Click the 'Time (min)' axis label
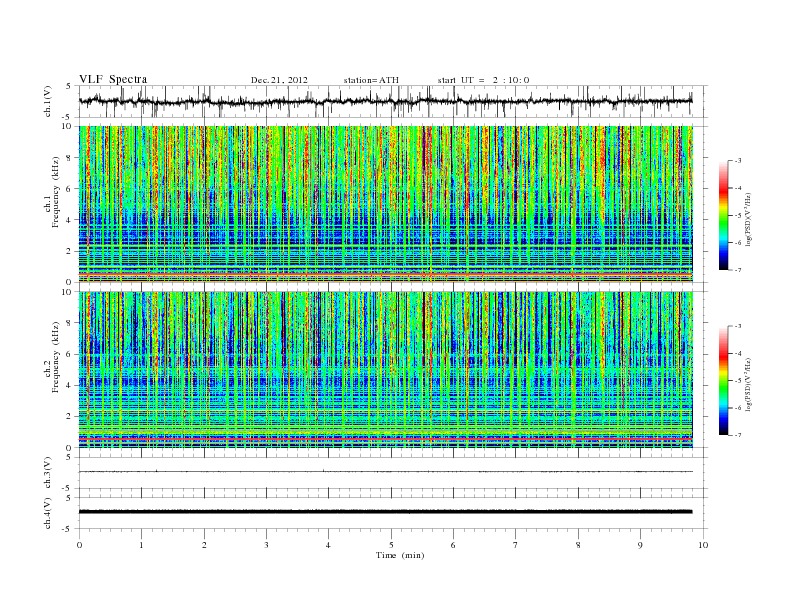Image resolution: width=792 pixels, height=612 pixels. click(400, 555)
